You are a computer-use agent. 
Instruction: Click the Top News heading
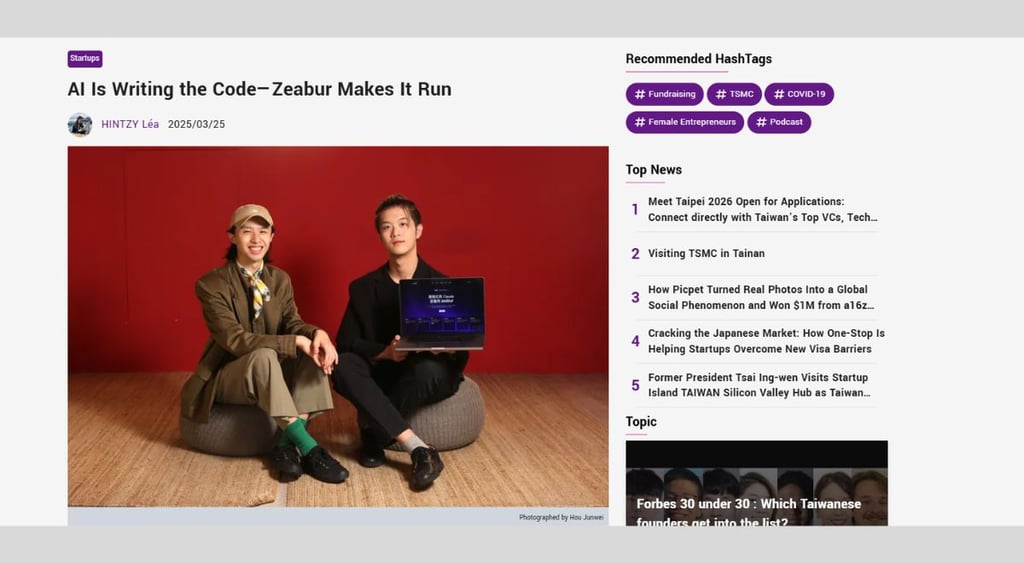coord(654,170)
